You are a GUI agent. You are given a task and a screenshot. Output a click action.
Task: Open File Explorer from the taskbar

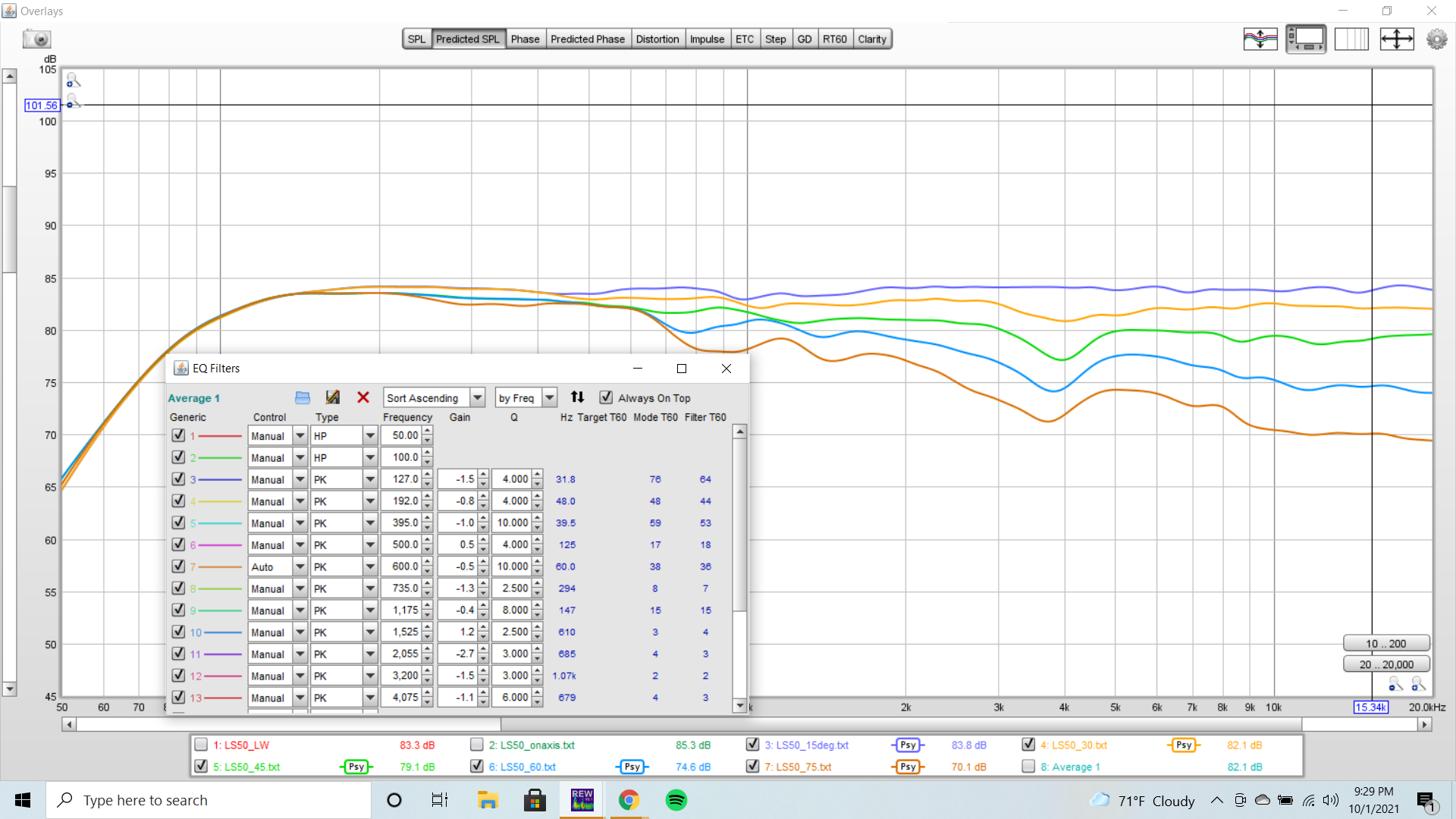tap(488, 800)
